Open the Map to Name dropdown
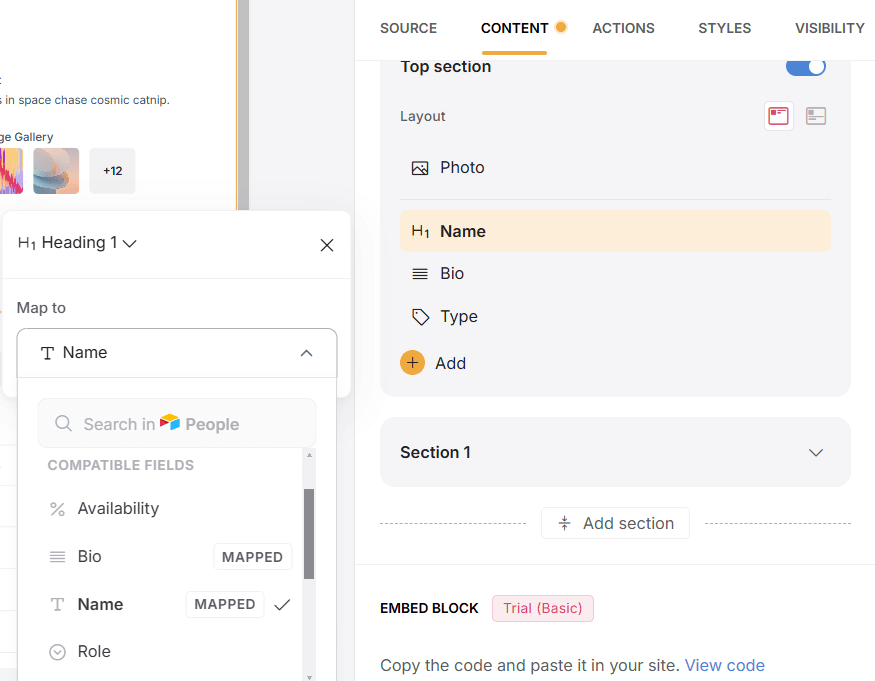This screenshot has height=681, width=875. (177, 353)
